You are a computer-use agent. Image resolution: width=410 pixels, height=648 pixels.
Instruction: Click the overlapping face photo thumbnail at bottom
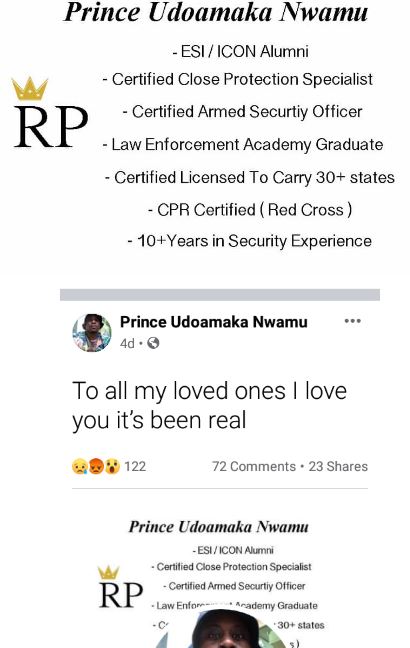[221, 629]
